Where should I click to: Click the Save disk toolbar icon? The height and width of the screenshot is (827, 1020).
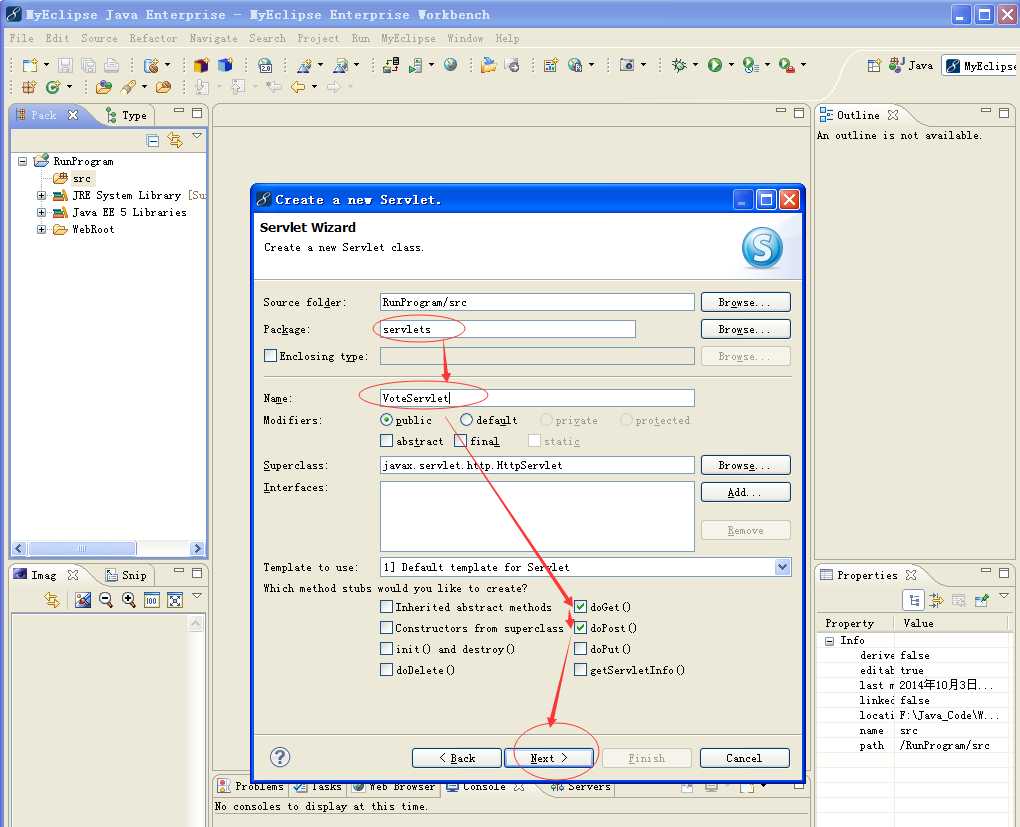click(64, 65)
